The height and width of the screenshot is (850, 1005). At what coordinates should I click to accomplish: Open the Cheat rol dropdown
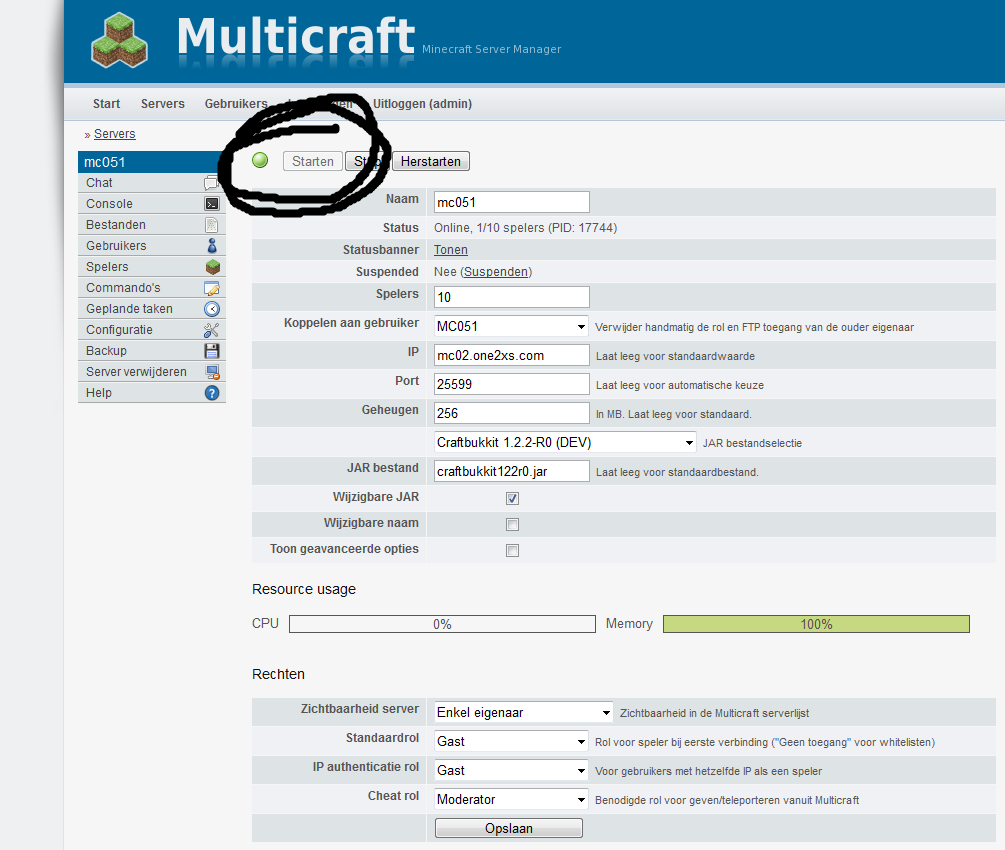tap(511, 799)
